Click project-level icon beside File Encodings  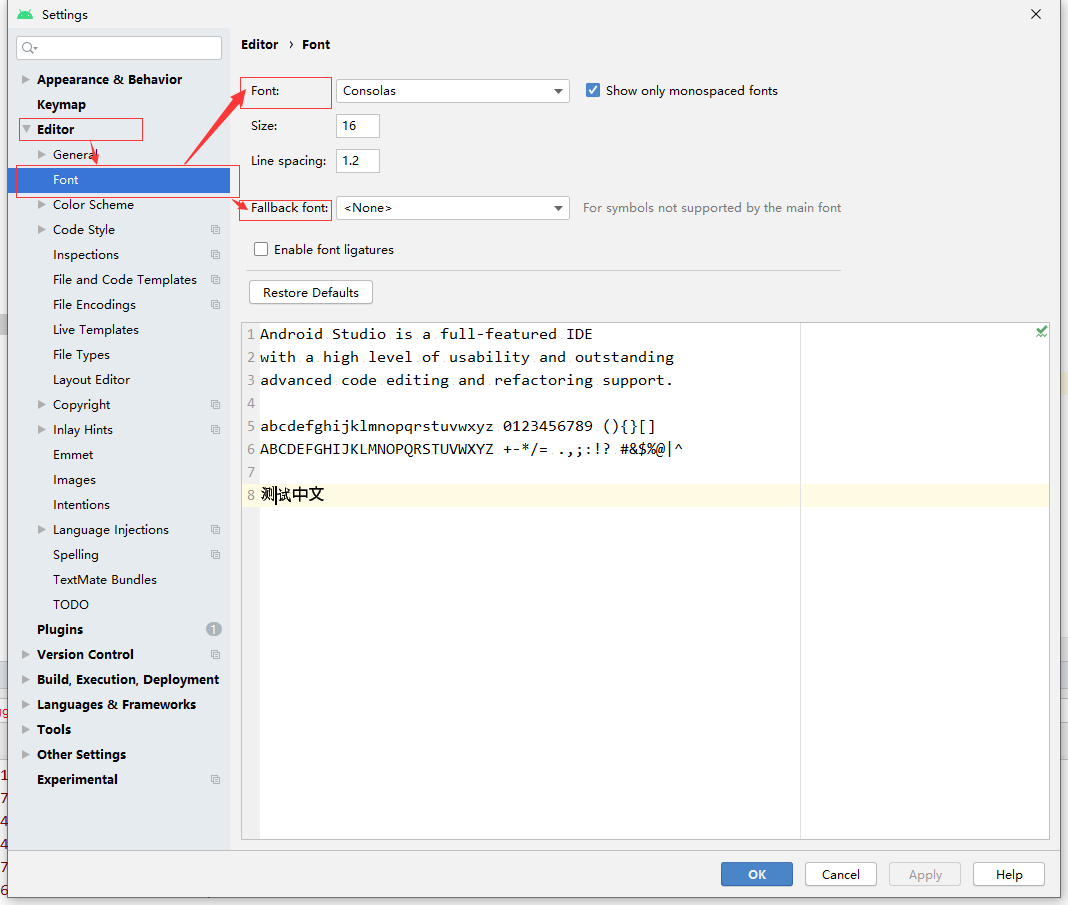(215, 304)
